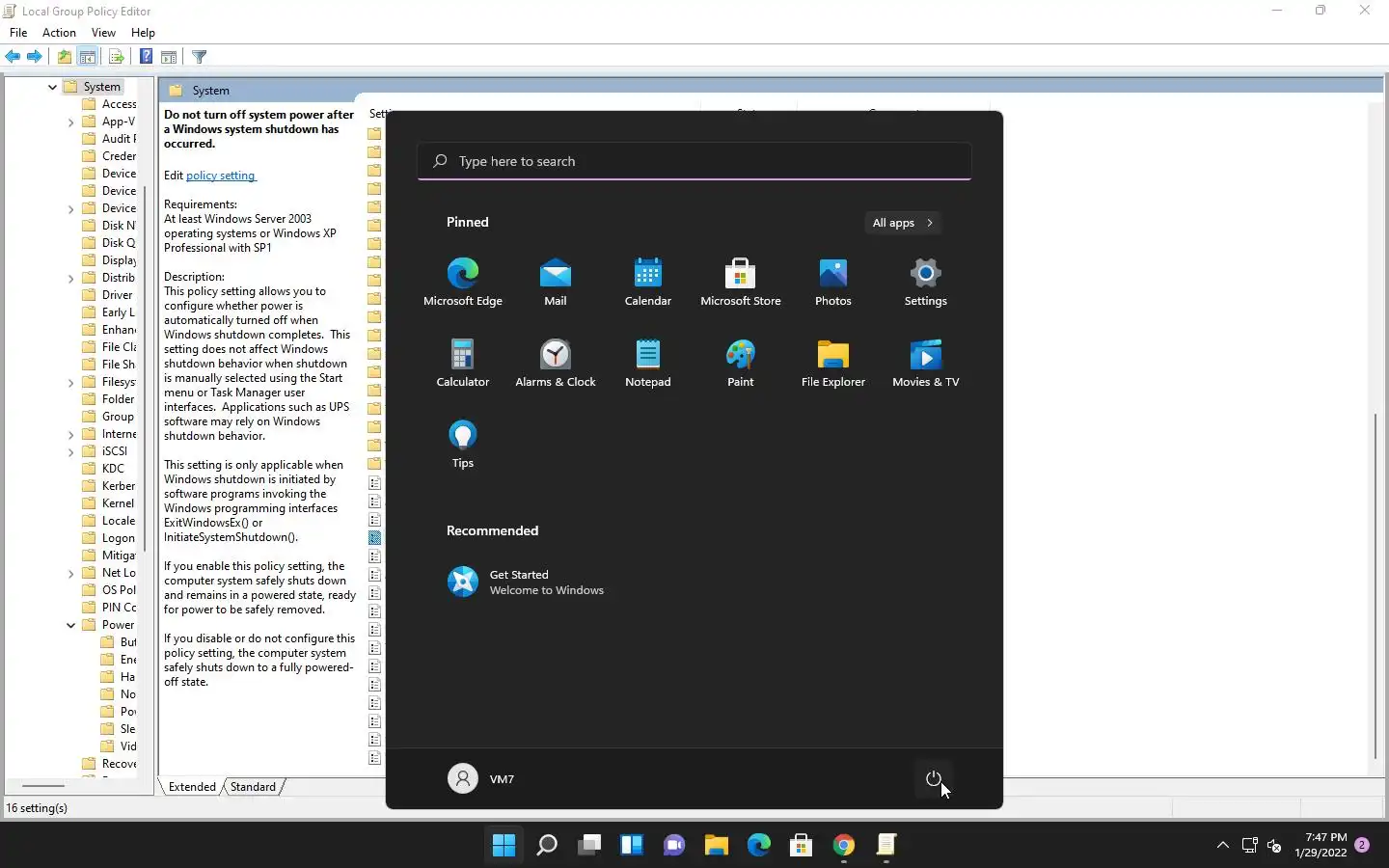Open Task View from the taskbar
1389x868 pixels.
coord(589,846)
